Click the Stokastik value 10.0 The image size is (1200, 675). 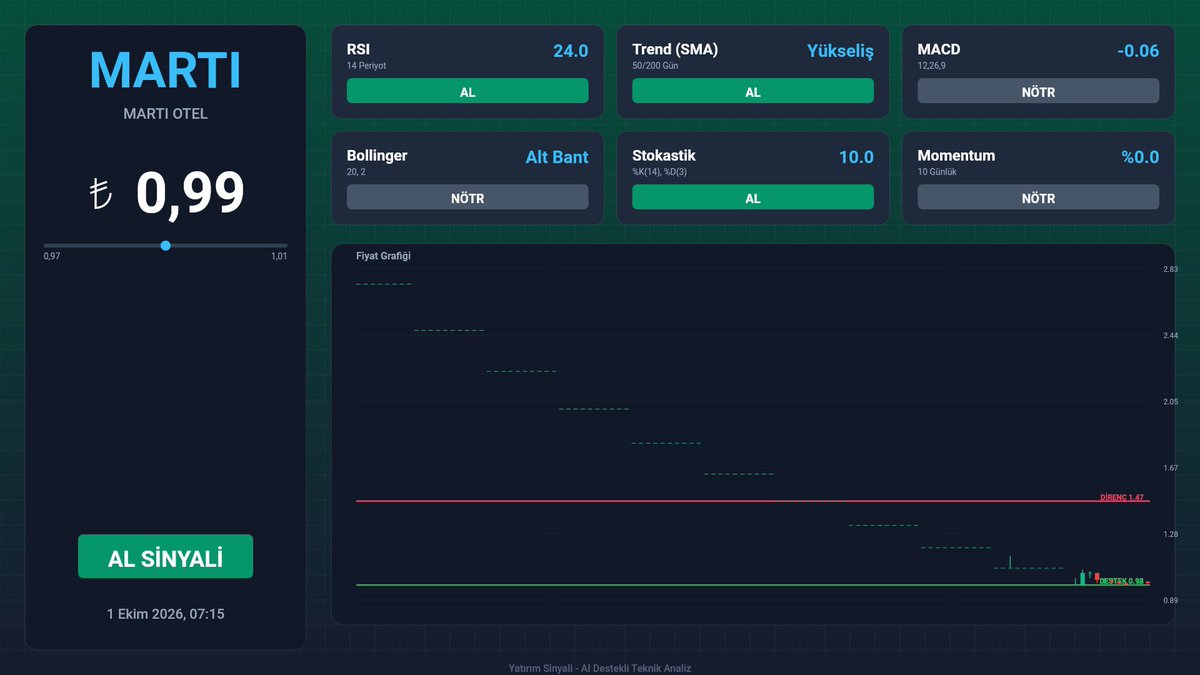coord(856,157)
